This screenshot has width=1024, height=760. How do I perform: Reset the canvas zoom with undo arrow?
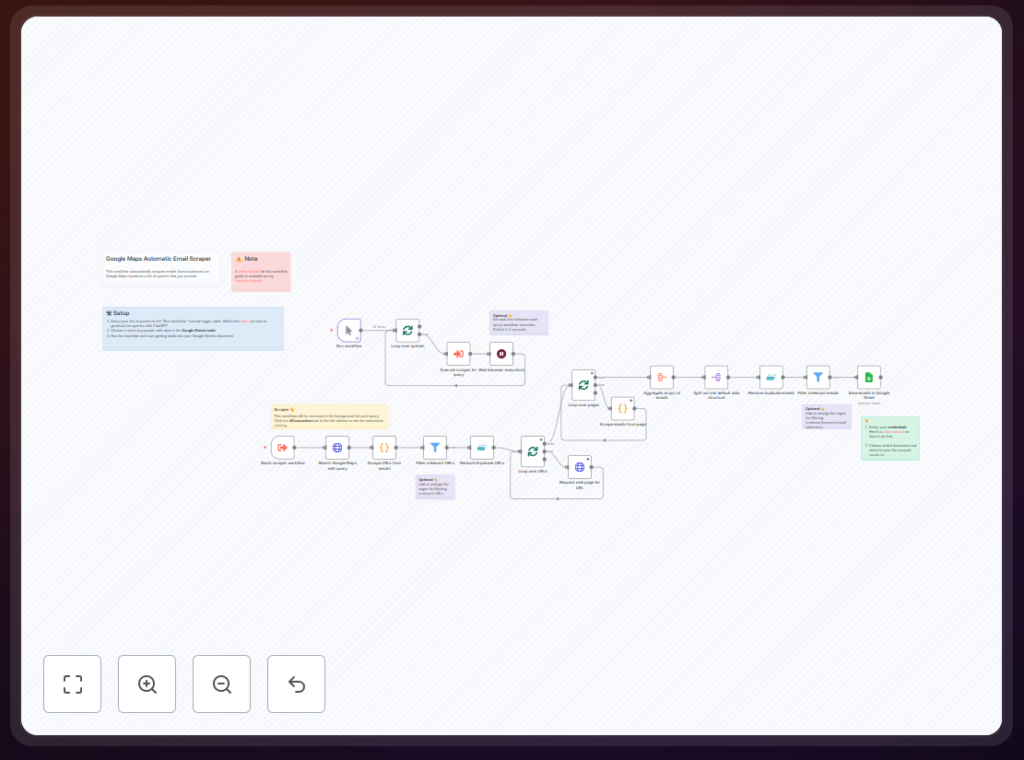pos(296,684)
